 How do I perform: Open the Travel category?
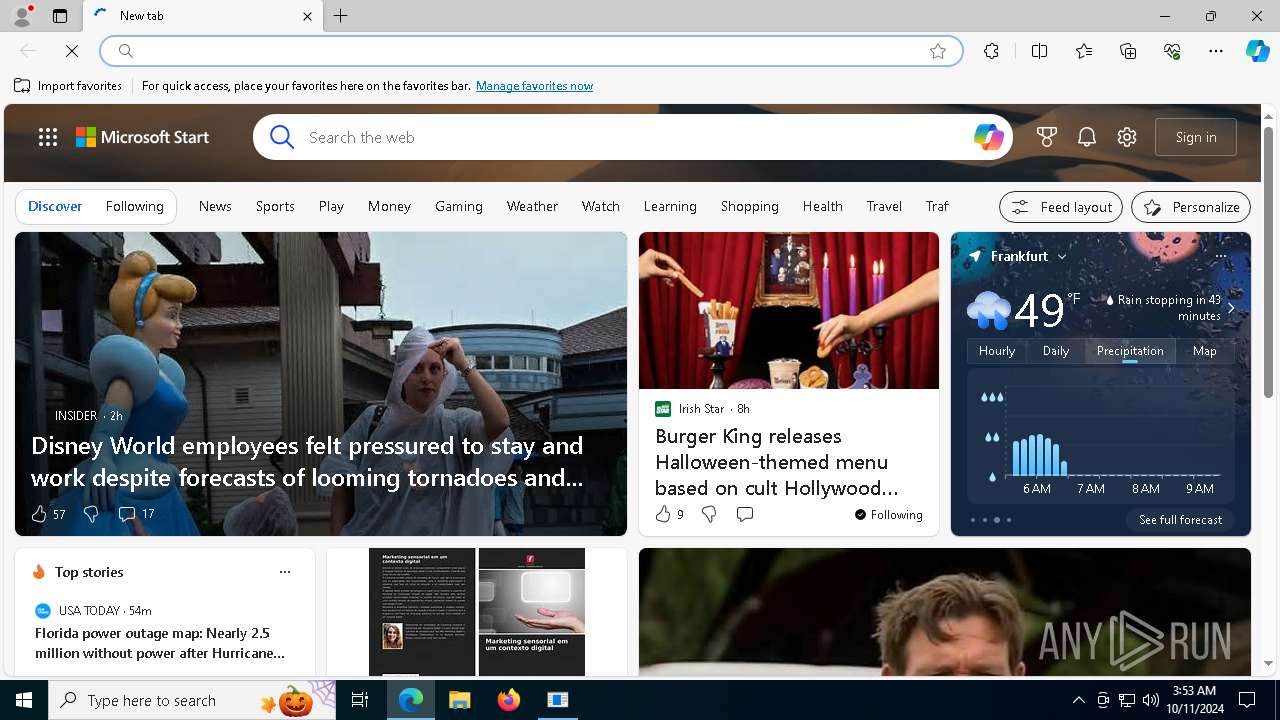tap(884, 206)
